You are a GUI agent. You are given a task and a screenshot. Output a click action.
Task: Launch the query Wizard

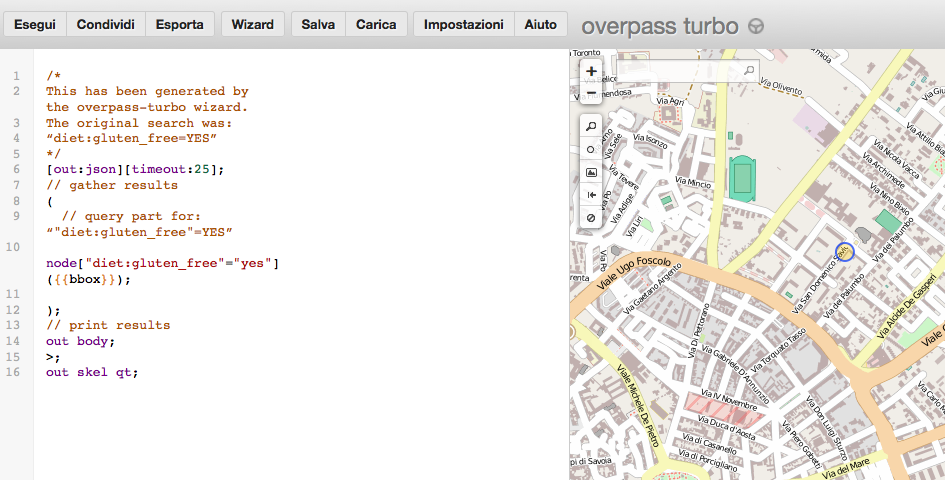click(252, 25)
